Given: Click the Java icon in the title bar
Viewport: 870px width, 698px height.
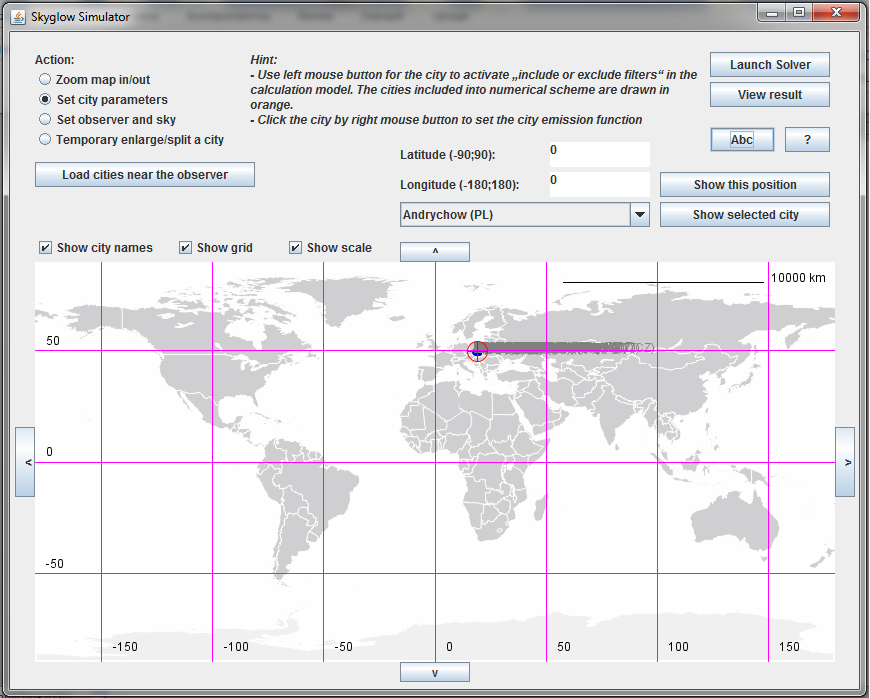Looking at the screenshot, I should (x=18, y=17).
